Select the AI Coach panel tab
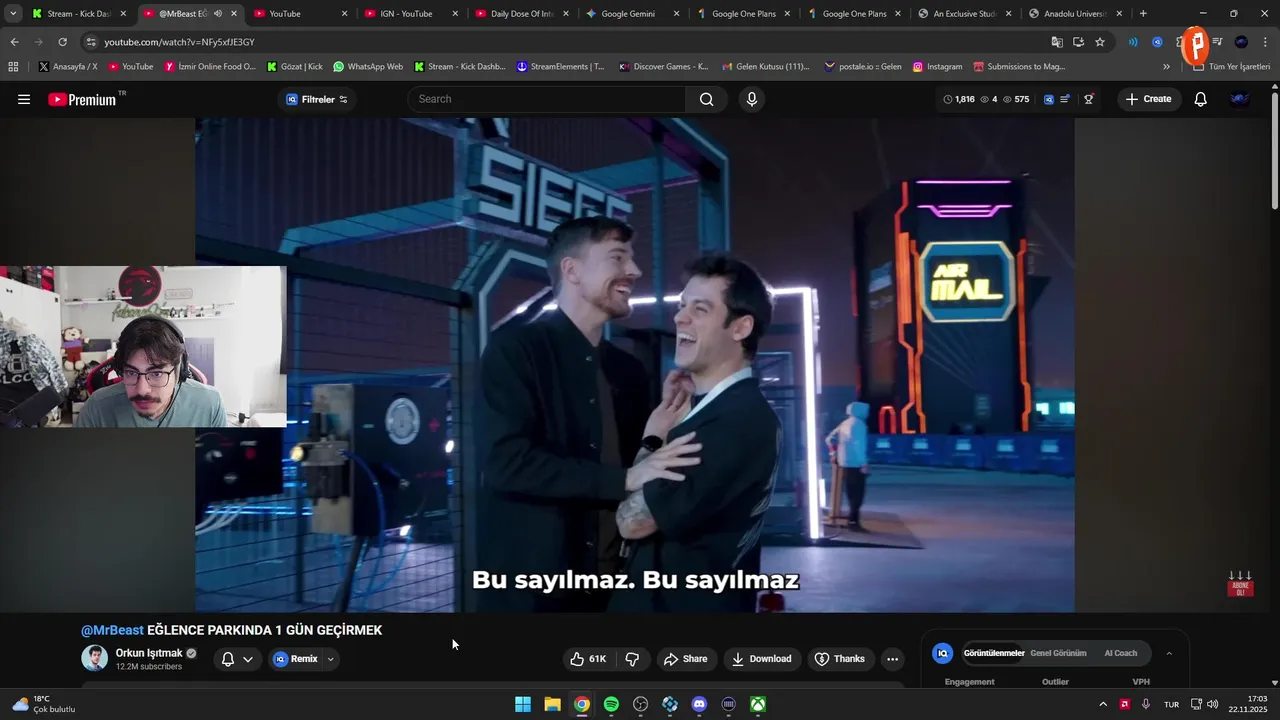 pos(1120,653)
